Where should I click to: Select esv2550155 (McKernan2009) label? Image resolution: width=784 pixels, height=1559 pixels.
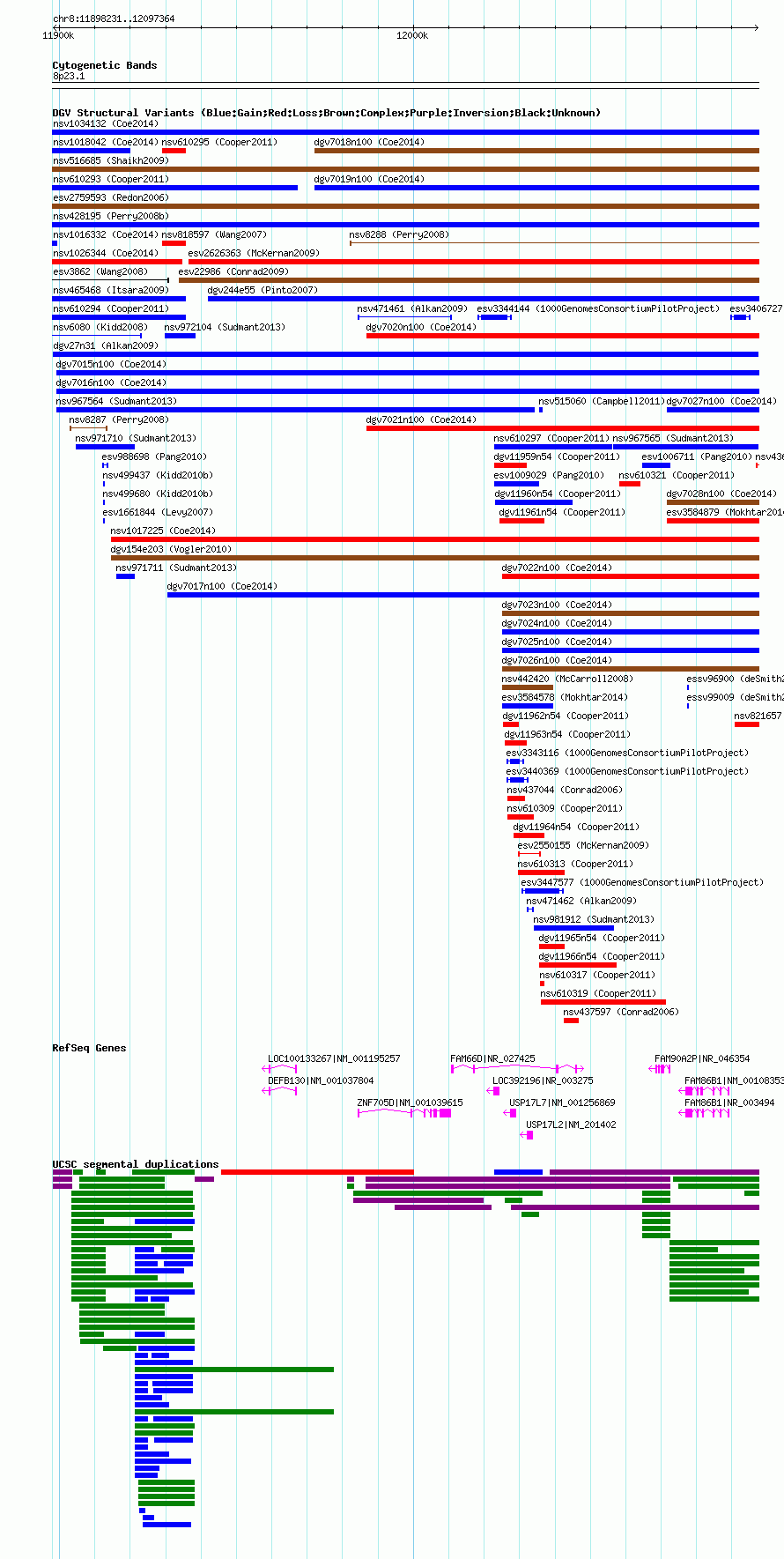point(583,845)
